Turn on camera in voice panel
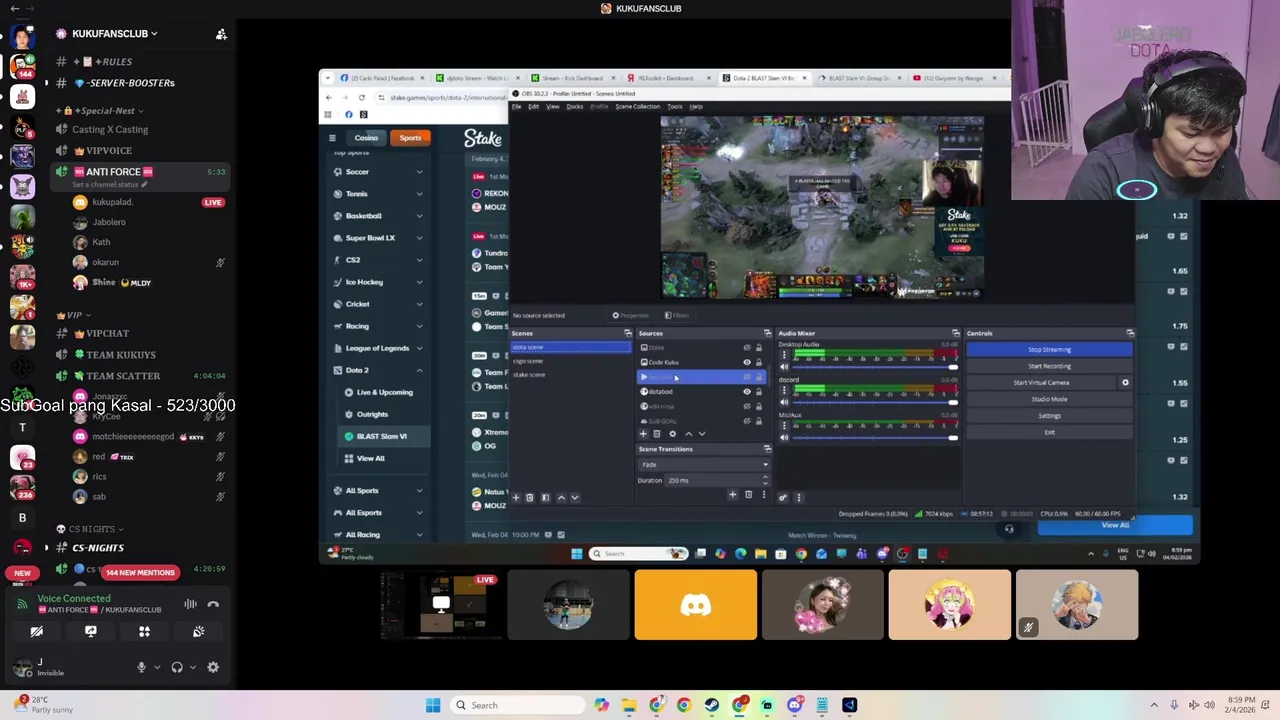Image resolution: width=1280 pixels, height=720 pixels. (37, 632)
